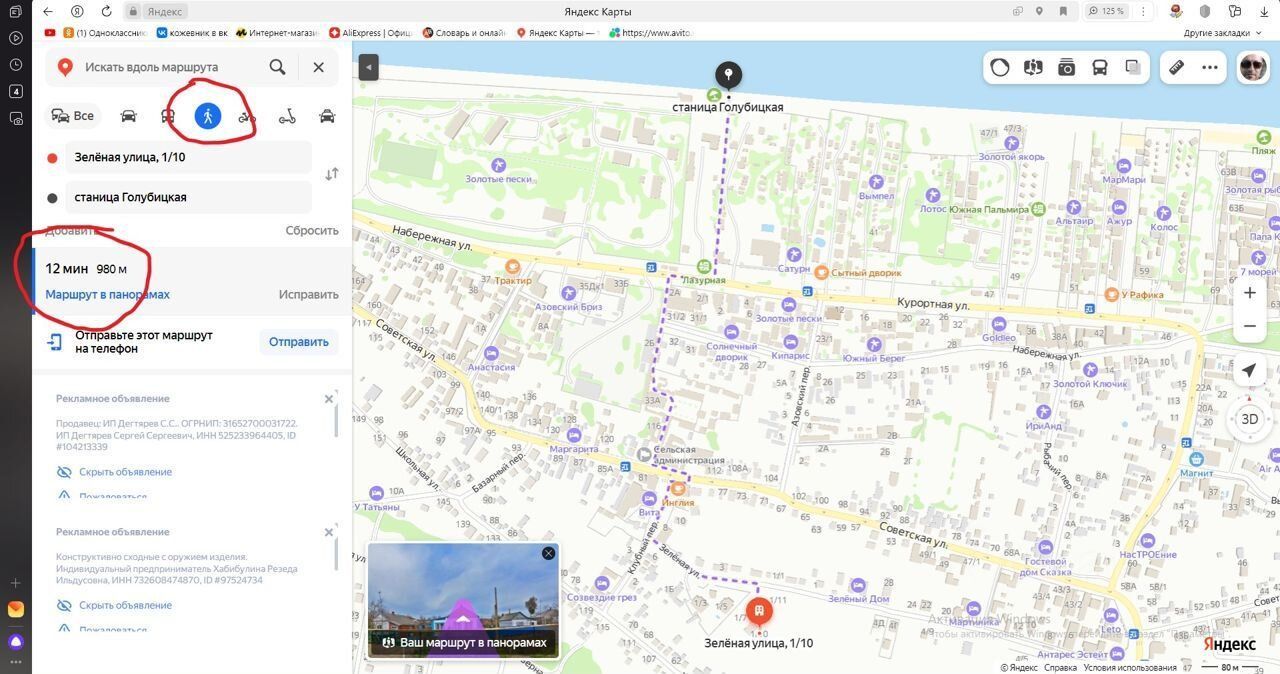This screenshot has width=1280, height=674.
Task: Select the car route mode
Action: point(128,116)
